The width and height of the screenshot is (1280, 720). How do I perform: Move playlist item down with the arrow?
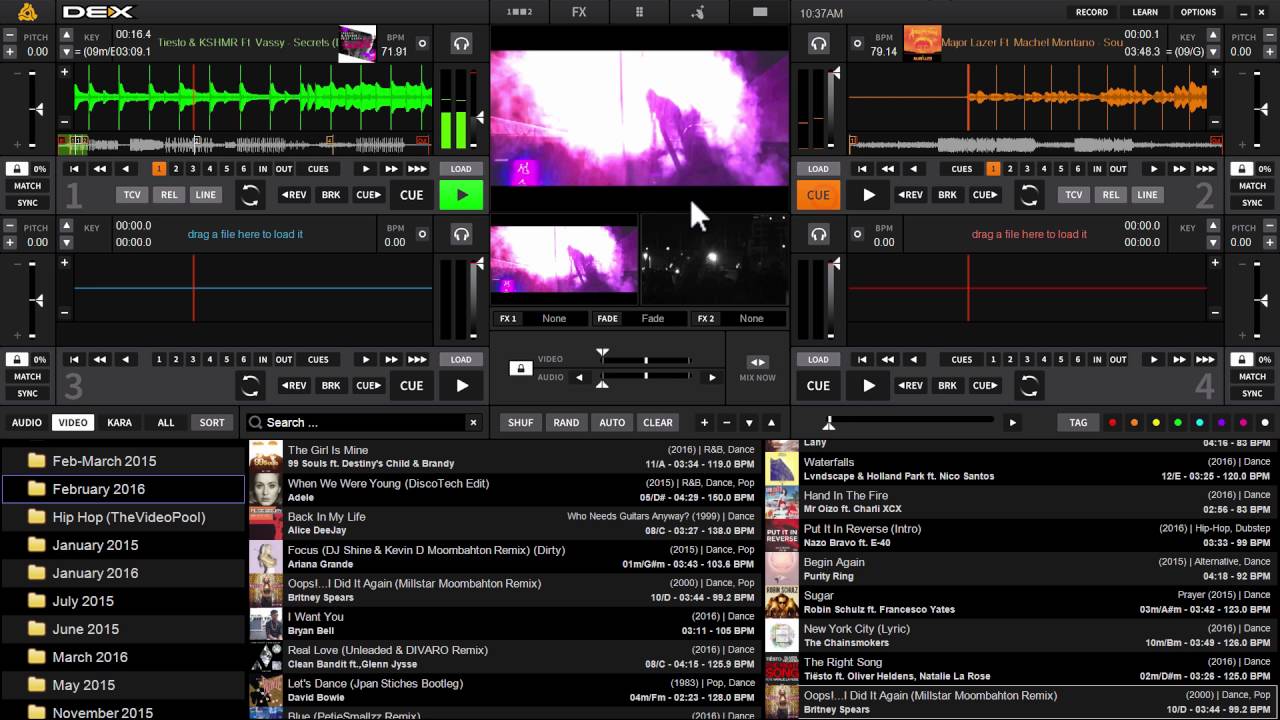(749, 423)
